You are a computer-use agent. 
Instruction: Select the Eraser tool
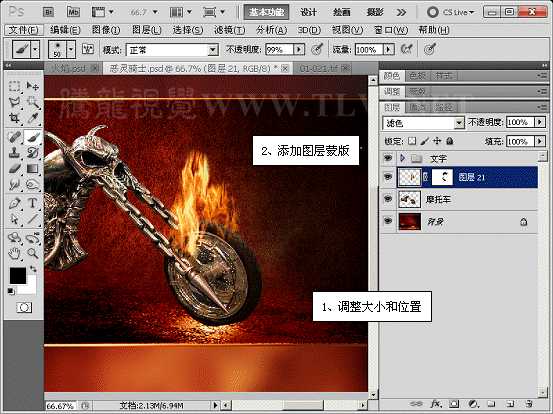point(14,169)
